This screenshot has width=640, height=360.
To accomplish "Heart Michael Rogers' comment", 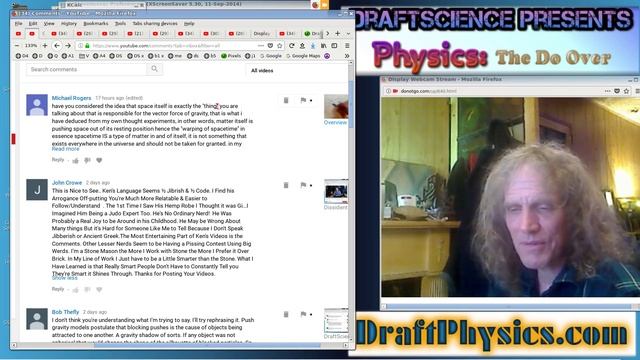I will pyautogui.click(x=99, y=160).
